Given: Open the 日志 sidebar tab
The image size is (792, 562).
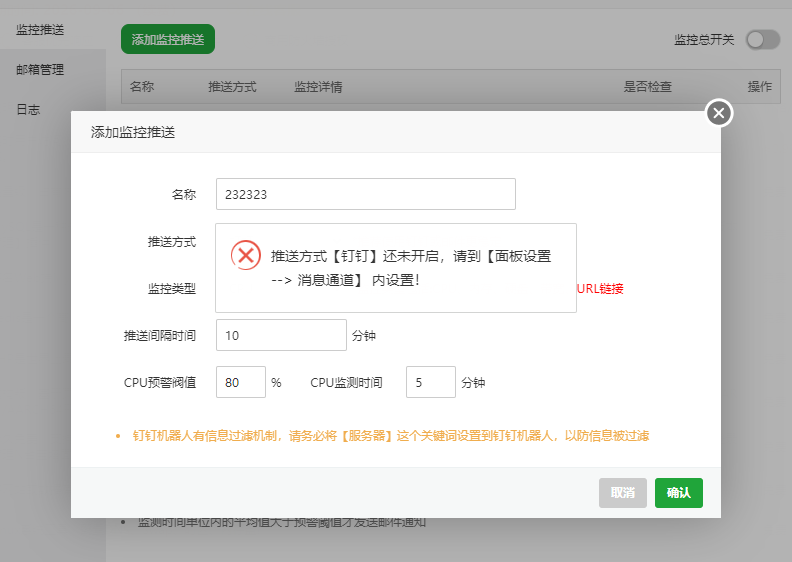Looking at the screenshot, I should coord(28,110).
